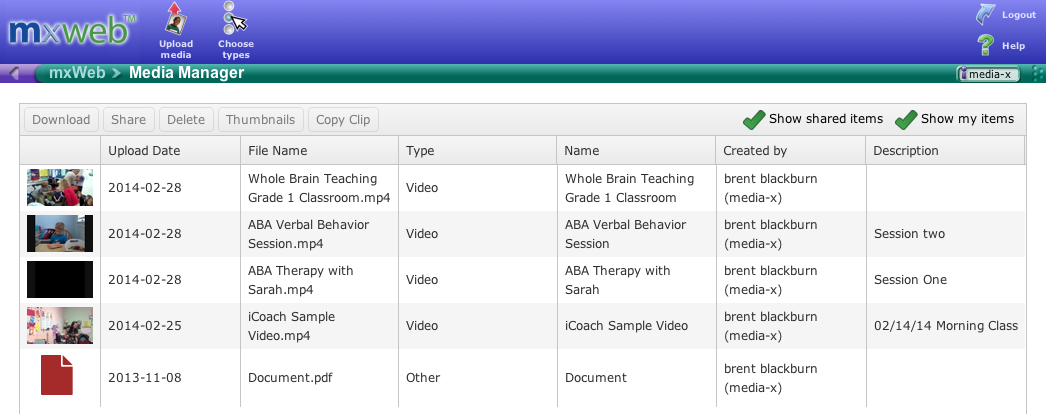Open the Choose types icon
This screenshot has width=1046, height=414.
pyautogui.click(x=235, y=19)
